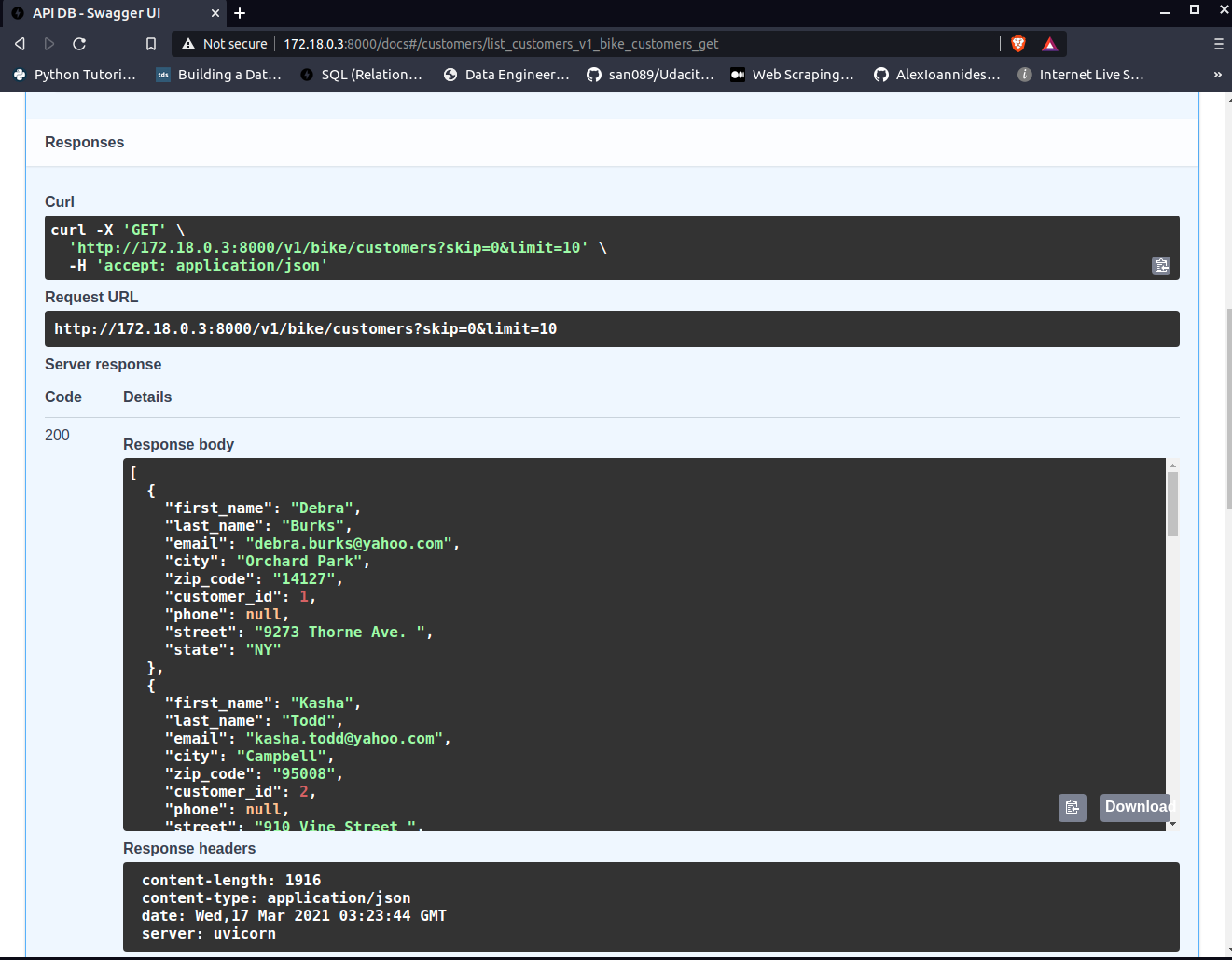Click the Download response button

click(x=1136, y=807)
